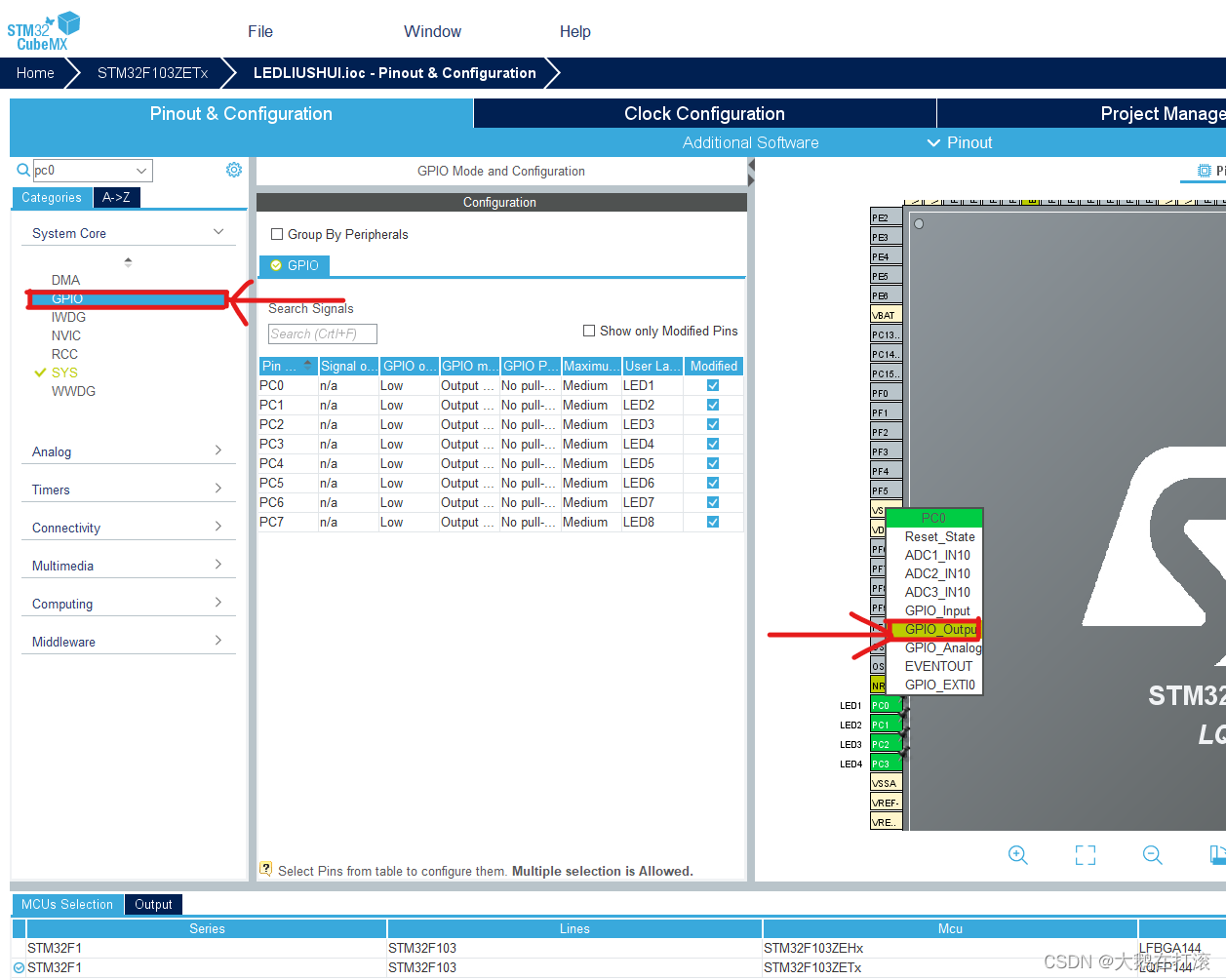Viewport: 1226px width, 980px height.
Task: Switch to Clock Configuration tab
Action: coord(704,113)
